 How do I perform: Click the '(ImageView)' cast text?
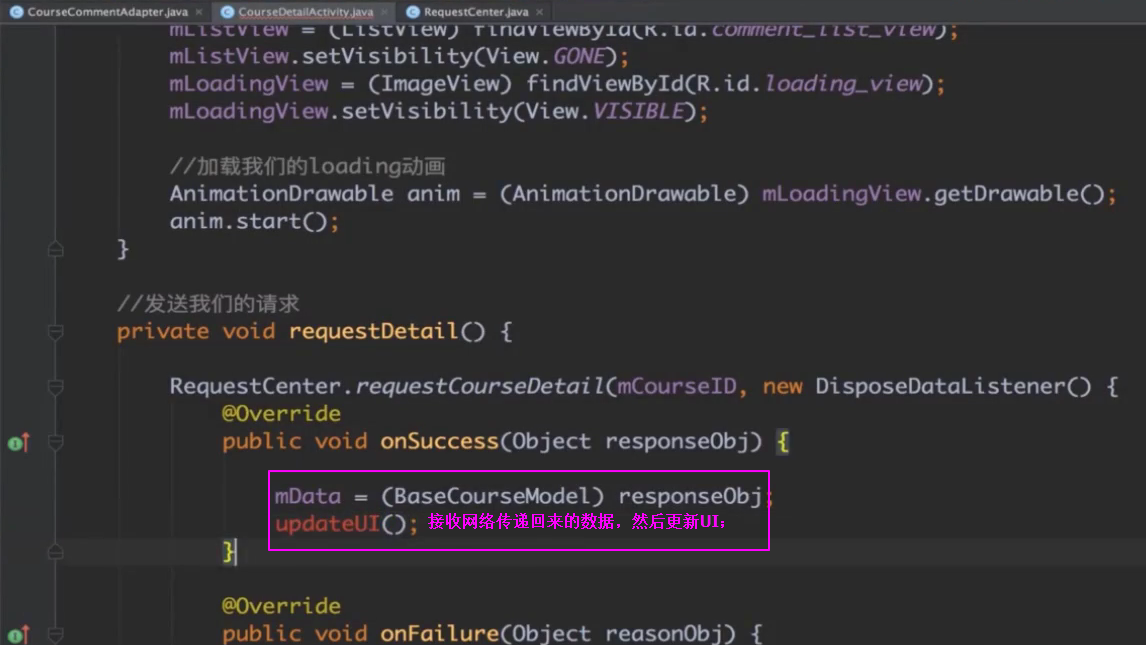tap(440, 84)
